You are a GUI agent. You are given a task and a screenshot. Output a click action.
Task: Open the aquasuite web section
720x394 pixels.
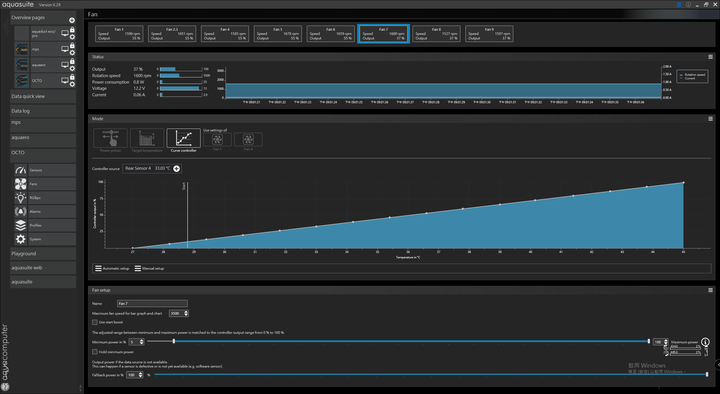click(x=43, y=268)
